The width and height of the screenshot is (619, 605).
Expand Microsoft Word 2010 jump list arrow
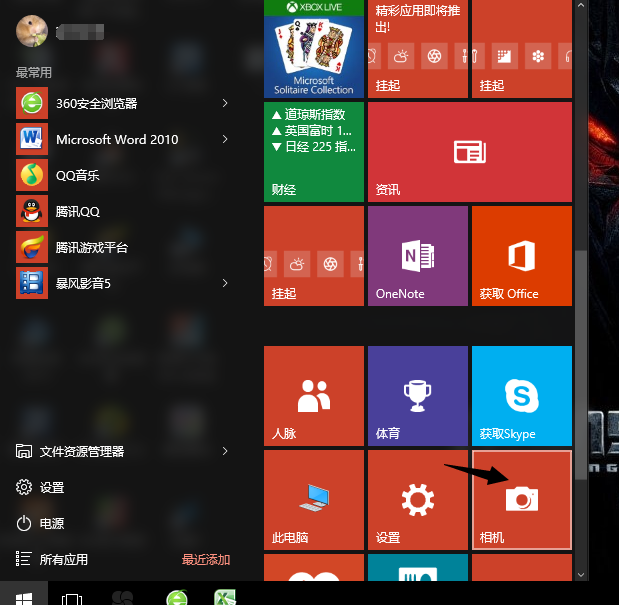coord(225,139)
